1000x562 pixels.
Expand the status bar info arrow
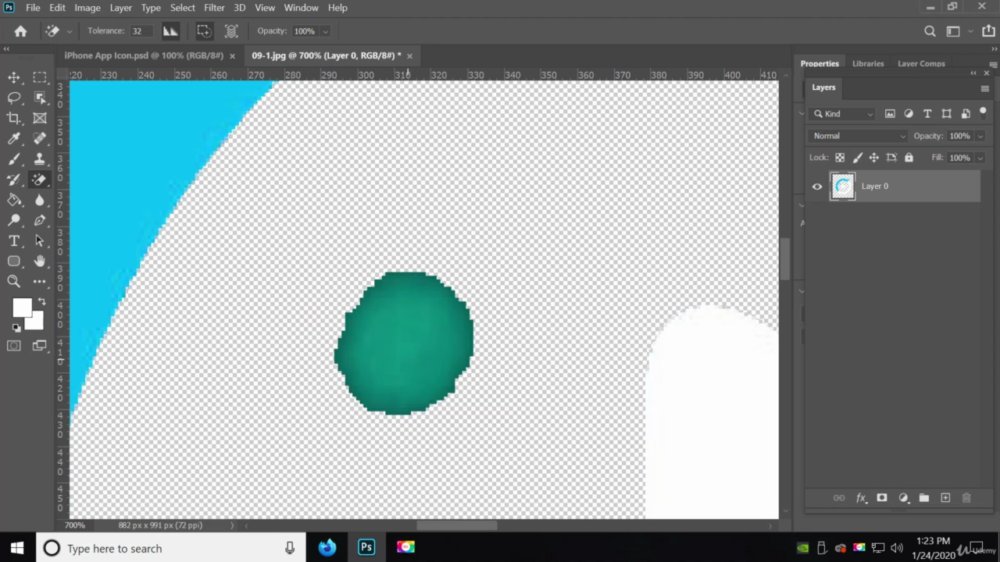pos(232,526)
